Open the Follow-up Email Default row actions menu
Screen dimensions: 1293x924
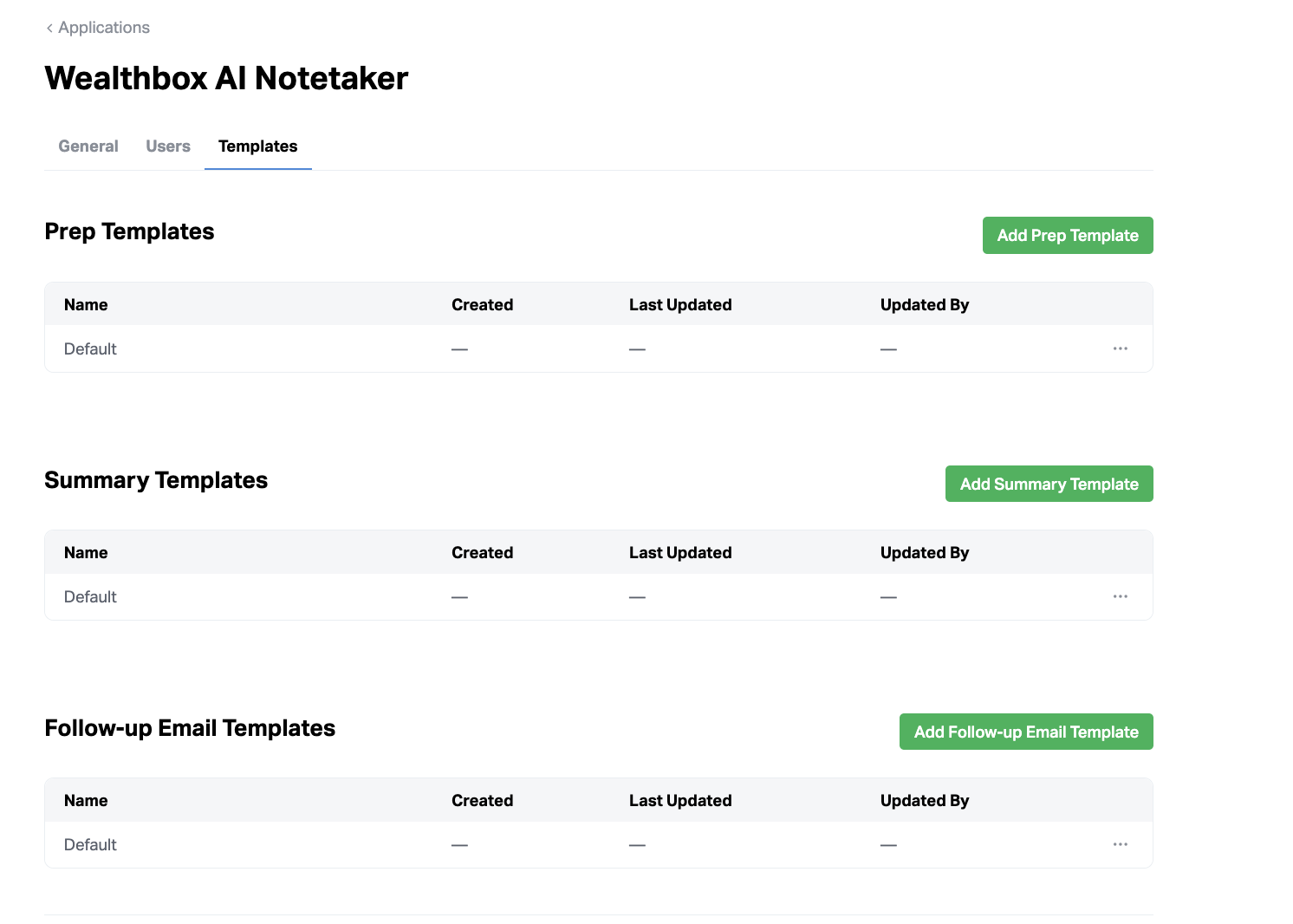click(1120, 844)
